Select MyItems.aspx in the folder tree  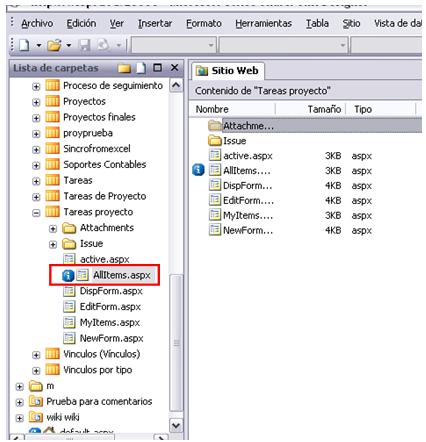(x=110, y=323)
